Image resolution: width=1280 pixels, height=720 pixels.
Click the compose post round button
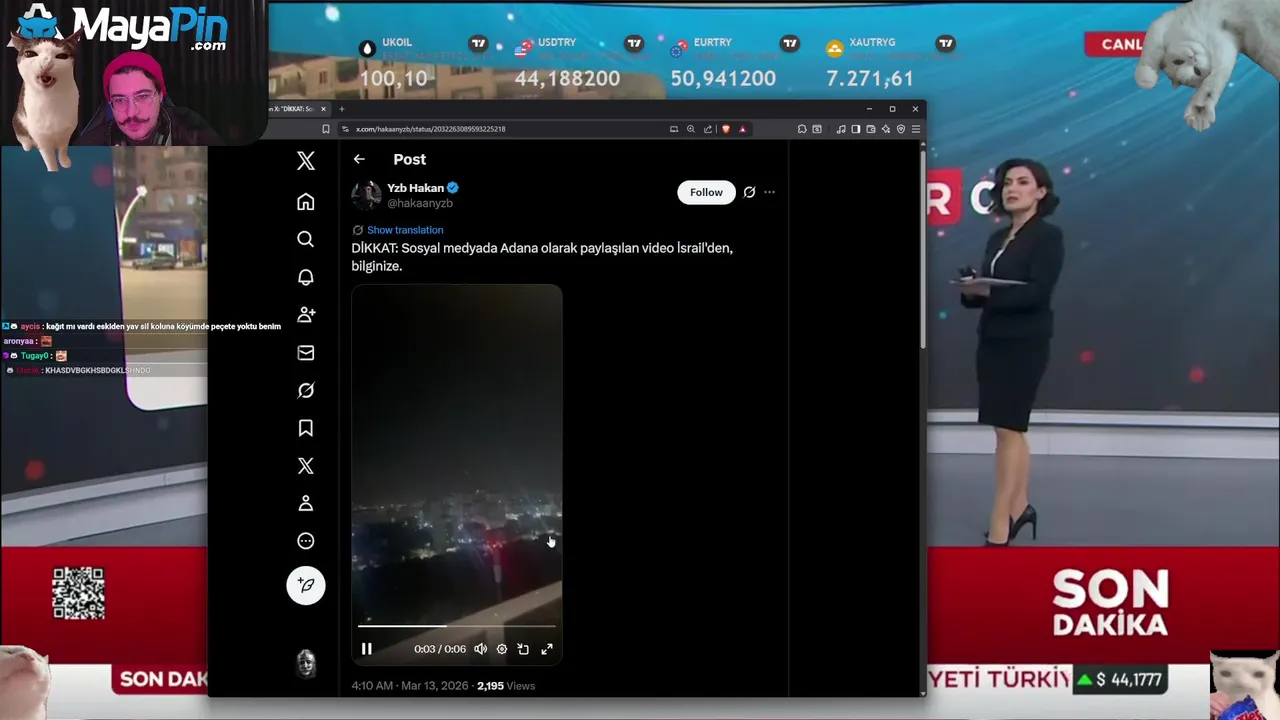click(x=306, y=585)
